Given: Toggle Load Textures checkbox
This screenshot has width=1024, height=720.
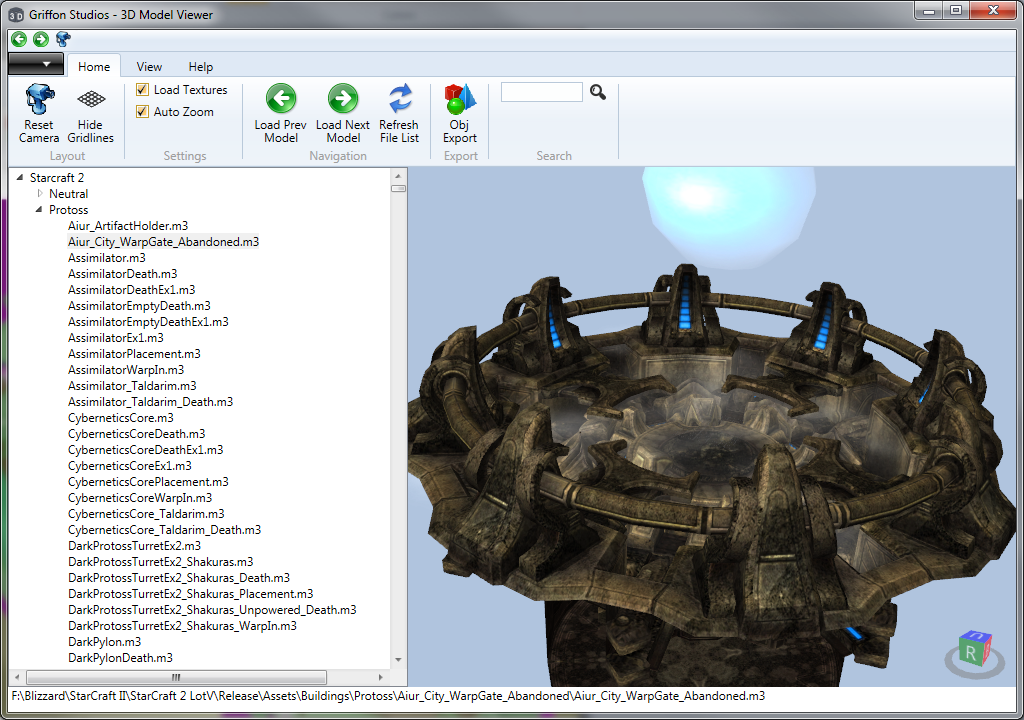Looking at the screenshot, I should point(142,90).
